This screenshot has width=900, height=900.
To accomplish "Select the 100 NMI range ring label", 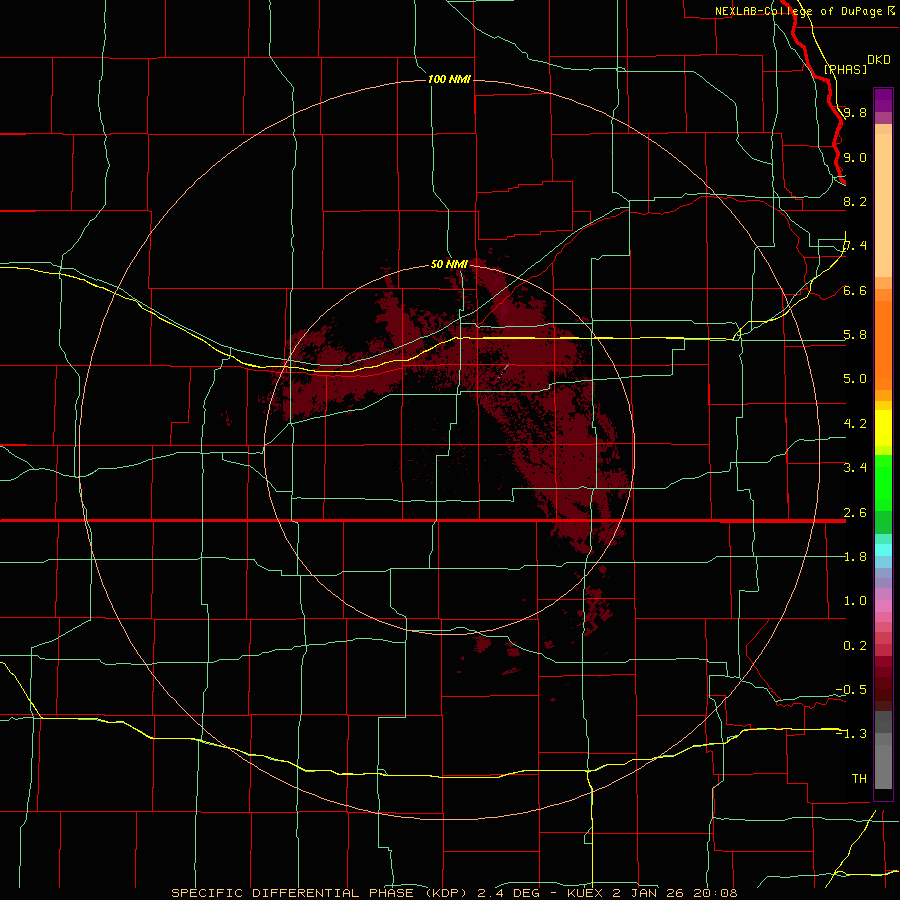I will [x=449, y=79].
